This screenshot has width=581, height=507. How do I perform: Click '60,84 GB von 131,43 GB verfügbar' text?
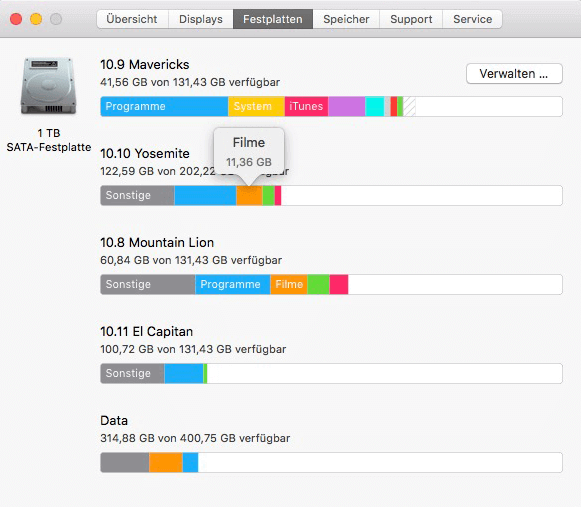tap(191, 260)
